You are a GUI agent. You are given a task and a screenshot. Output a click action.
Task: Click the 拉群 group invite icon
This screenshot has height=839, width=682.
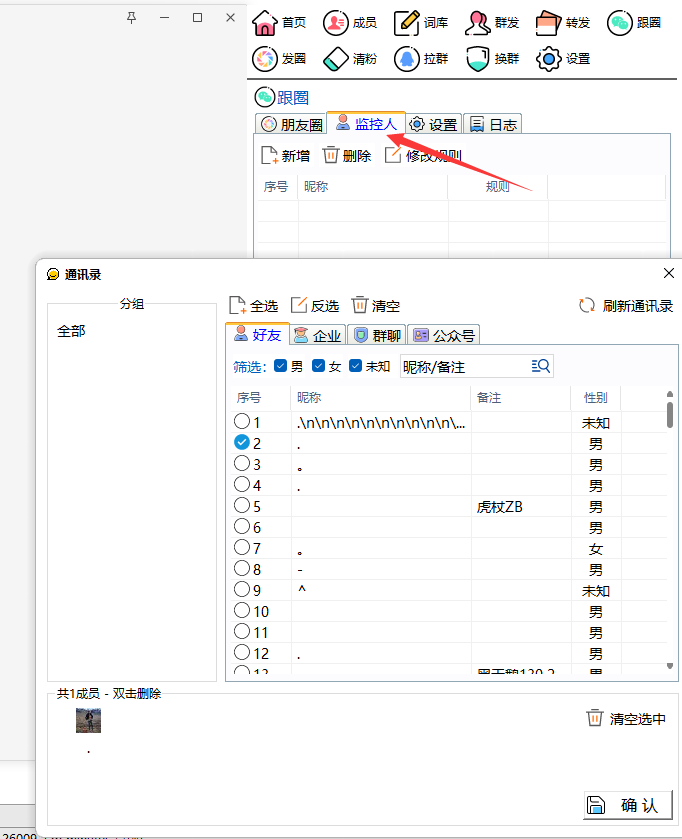406,58
